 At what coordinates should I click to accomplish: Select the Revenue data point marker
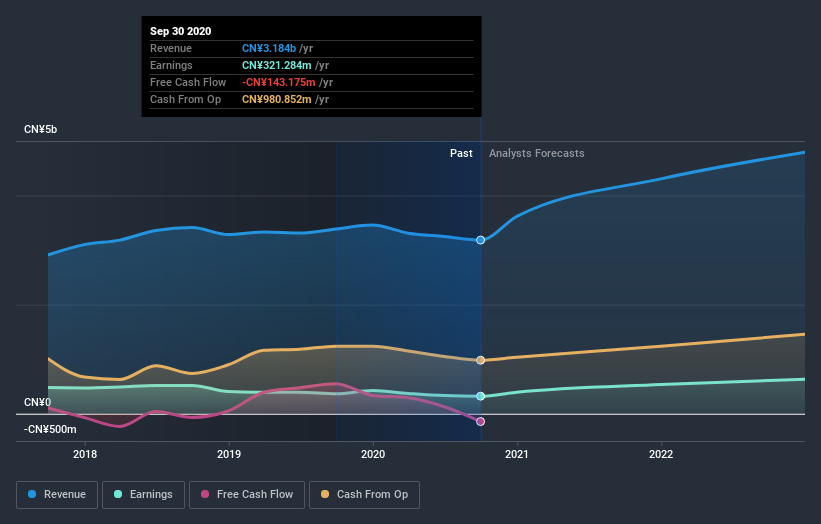click(480, 240)
